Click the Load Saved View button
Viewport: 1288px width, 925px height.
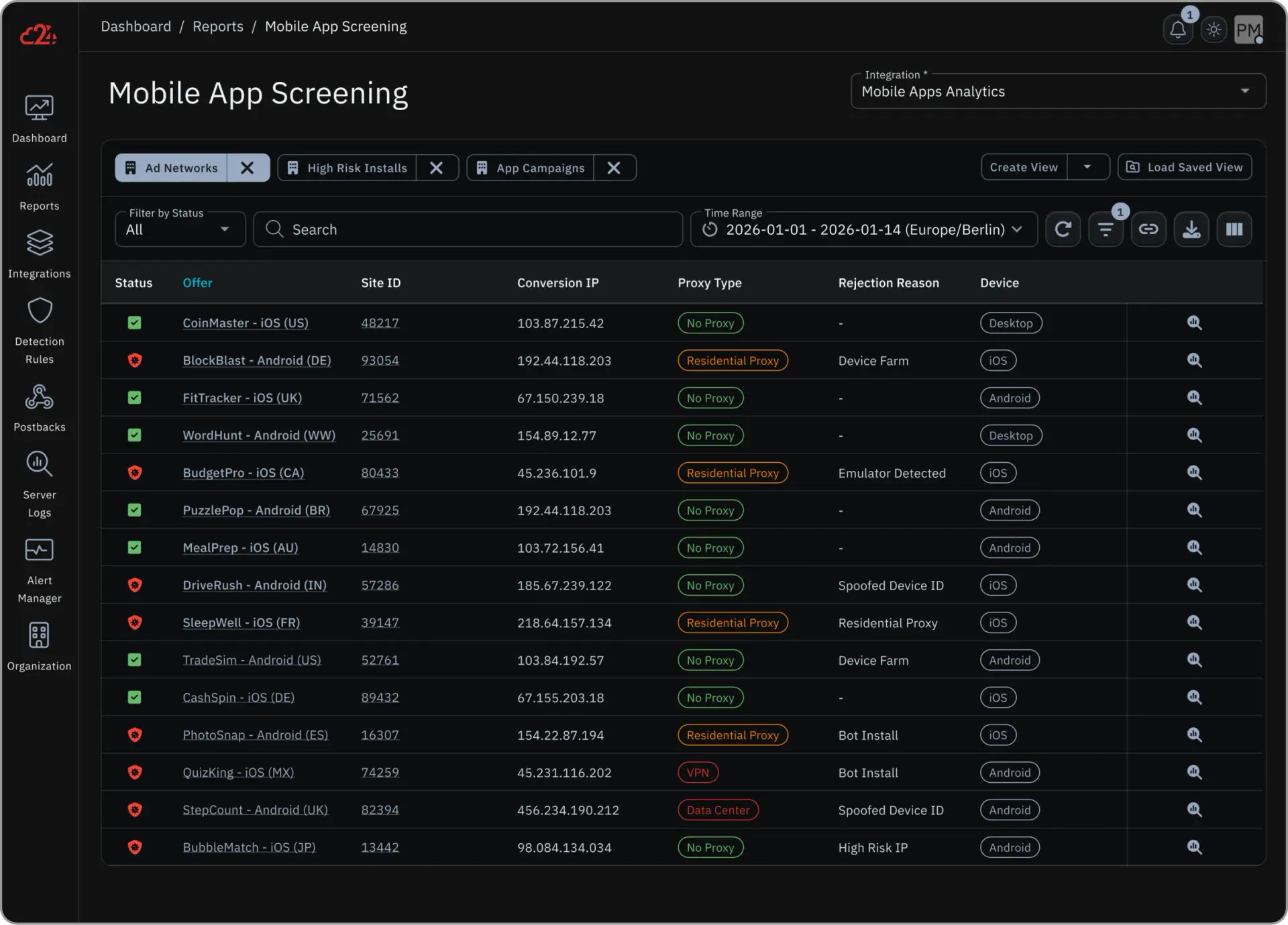[1185, 167]
